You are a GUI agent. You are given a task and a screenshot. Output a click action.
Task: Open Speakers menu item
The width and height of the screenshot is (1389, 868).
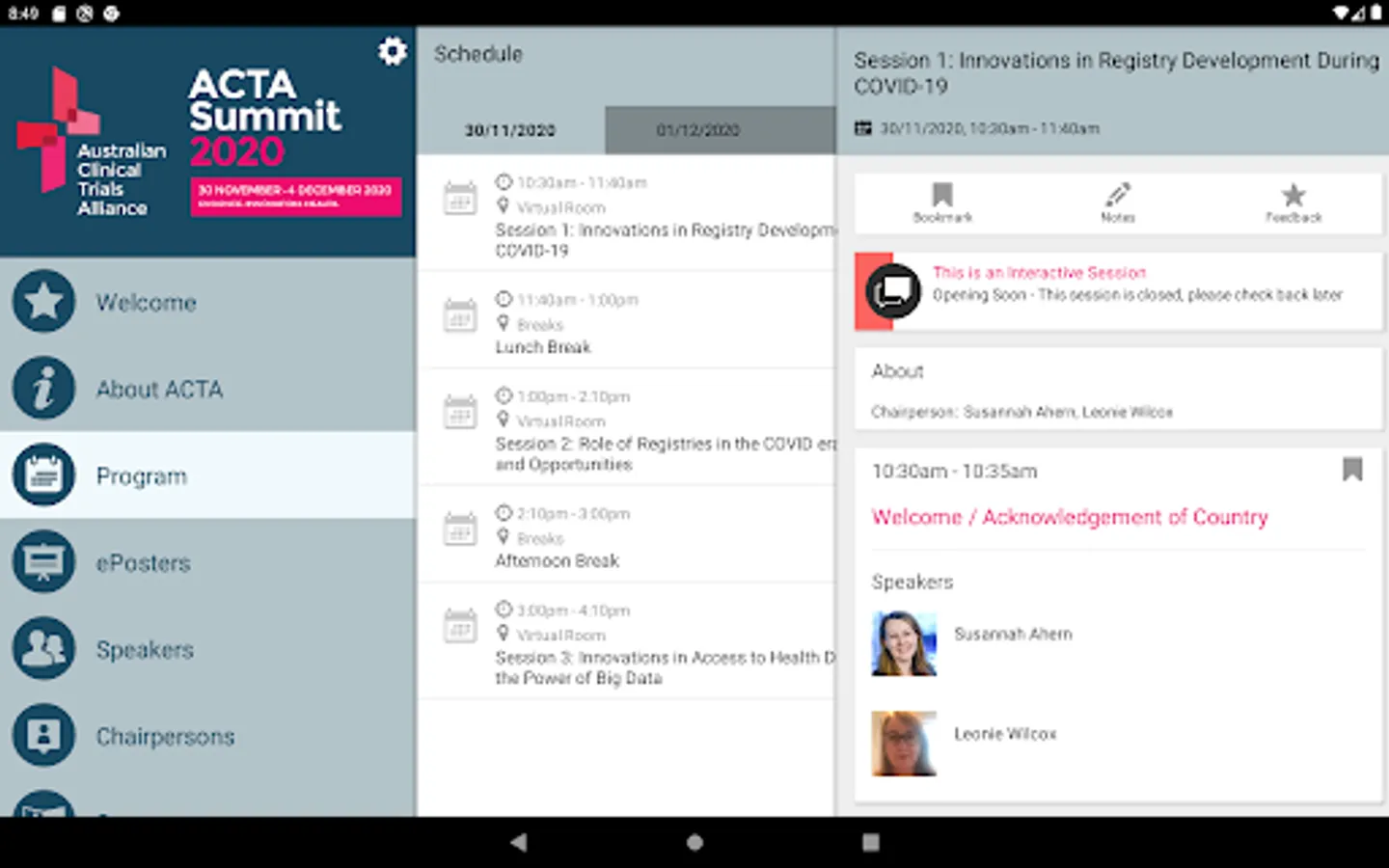tap(207, 649)
